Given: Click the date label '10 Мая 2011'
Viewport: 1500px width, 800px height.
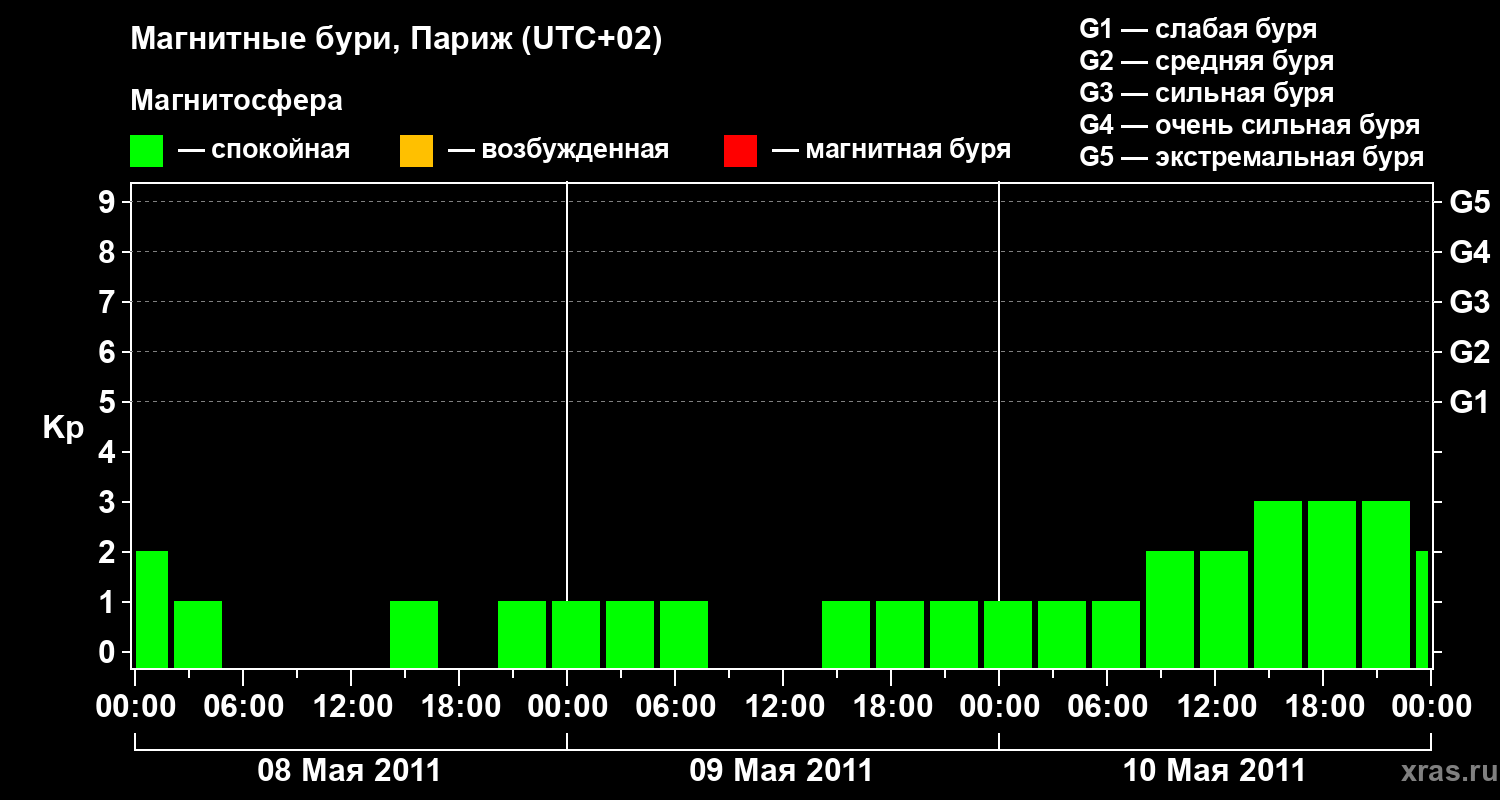Looking at the screenshot, I should point(1214,771).
